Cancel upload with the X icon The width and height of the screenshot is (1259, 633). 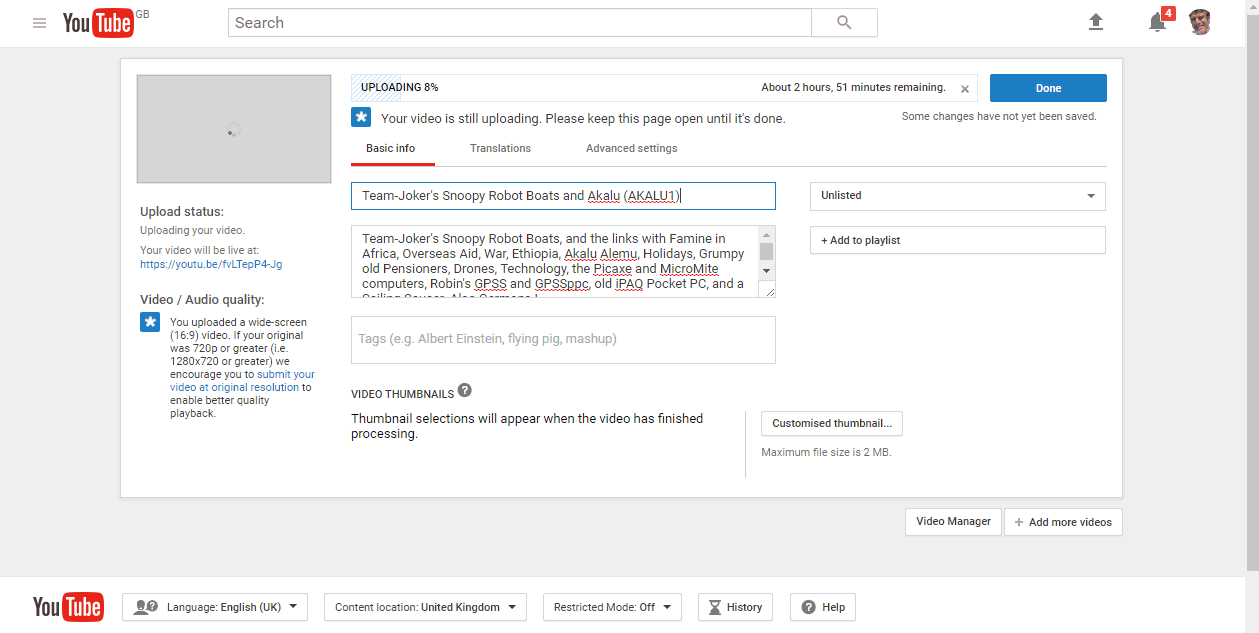[x=965, y=89]
